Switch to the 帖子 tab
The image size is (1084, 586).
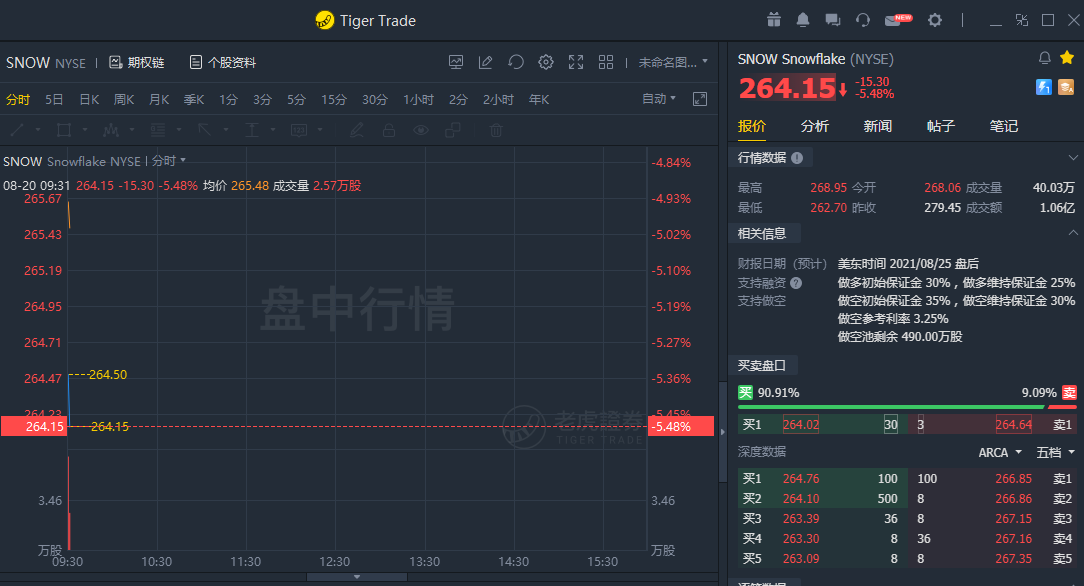tap(940, 126)
